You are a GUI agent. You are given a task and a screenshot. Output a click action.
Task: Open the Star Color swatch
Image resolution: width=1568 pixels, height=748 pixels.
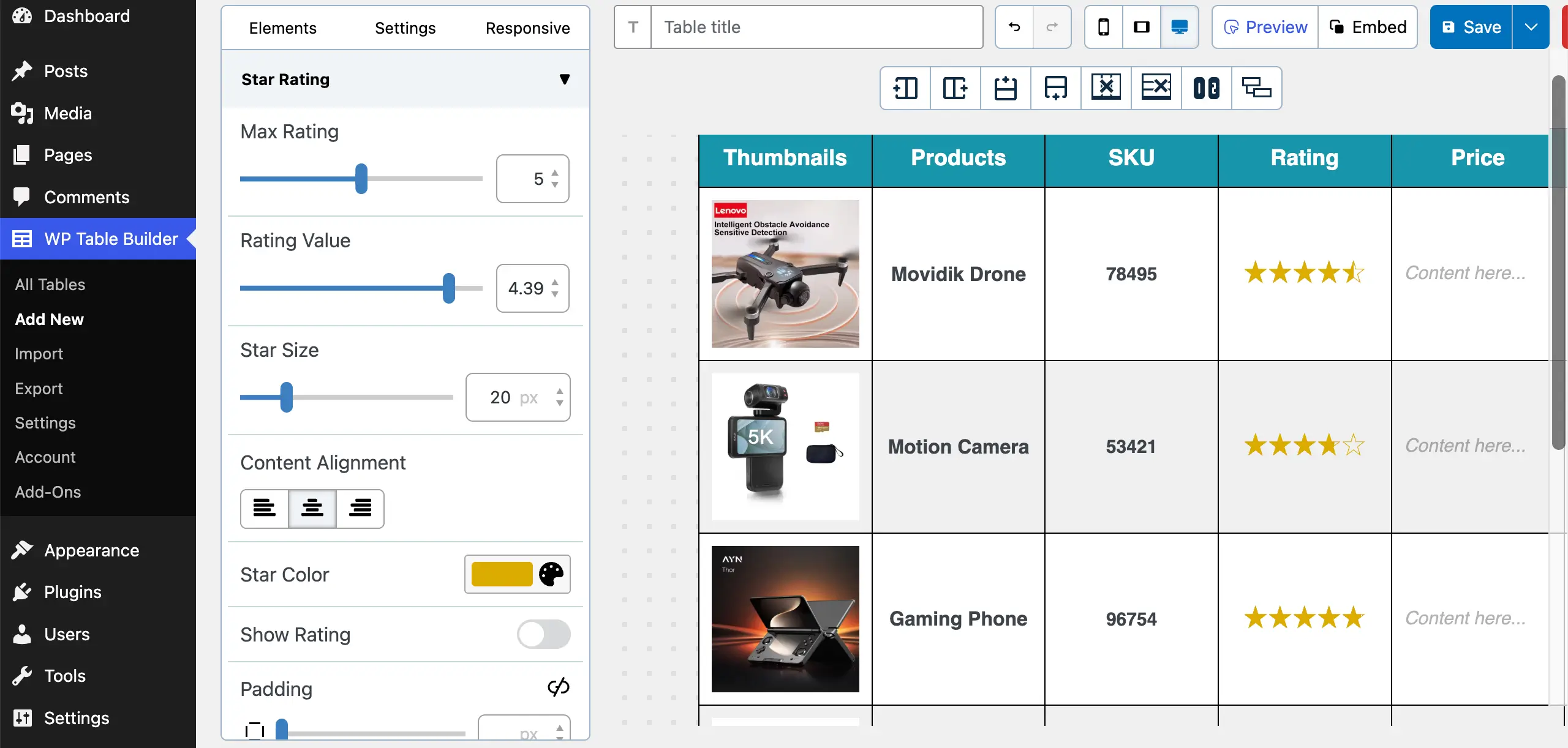pos(502,574)
